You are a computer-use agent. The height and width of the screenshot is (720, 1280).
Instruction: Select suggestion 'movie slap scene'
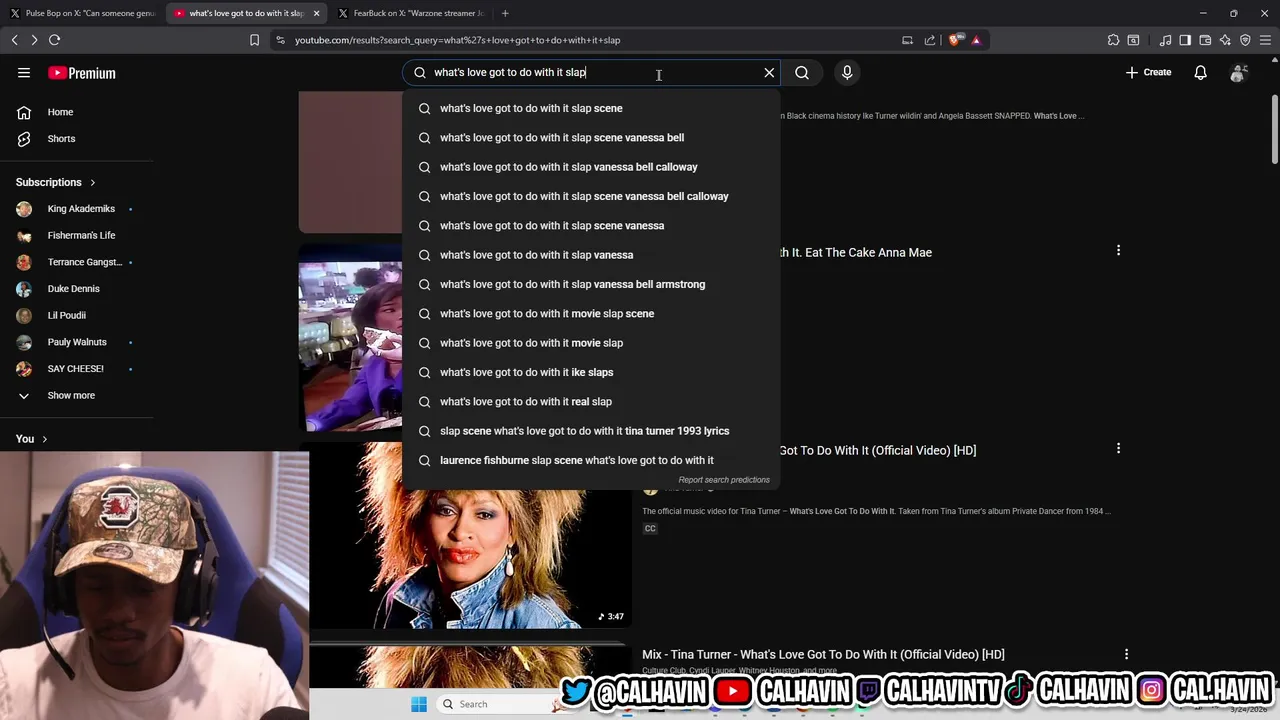590,313
